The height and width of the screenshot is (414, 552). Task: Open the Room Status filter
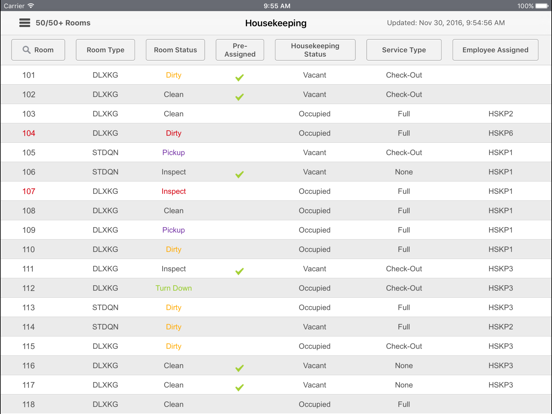click(x=175, y=50)
